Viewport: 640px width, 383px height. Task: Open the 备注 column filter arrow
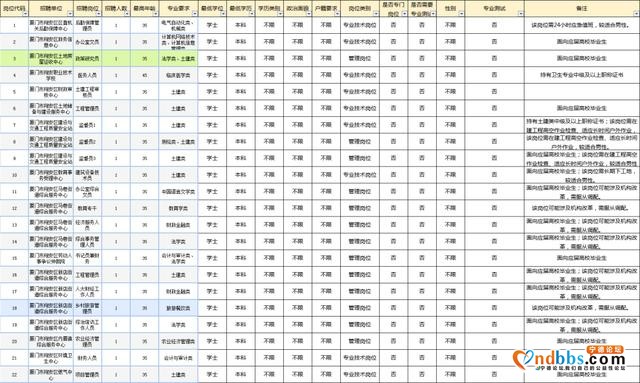tap(636, 14)
